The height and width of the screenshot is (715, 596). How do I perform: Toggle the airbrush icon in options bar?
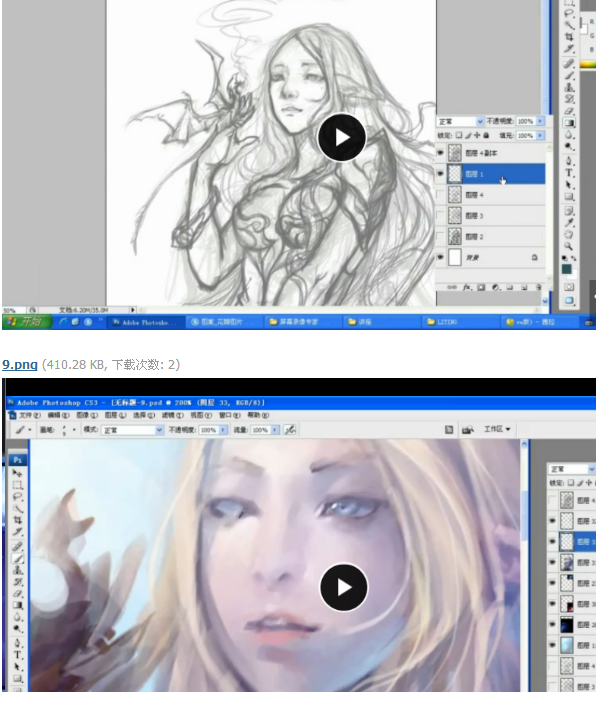click(x=290, y=430)
